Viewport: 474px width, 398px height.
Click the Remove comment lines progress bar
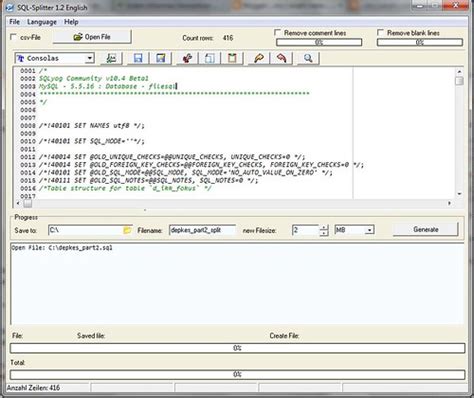(319, 42)
